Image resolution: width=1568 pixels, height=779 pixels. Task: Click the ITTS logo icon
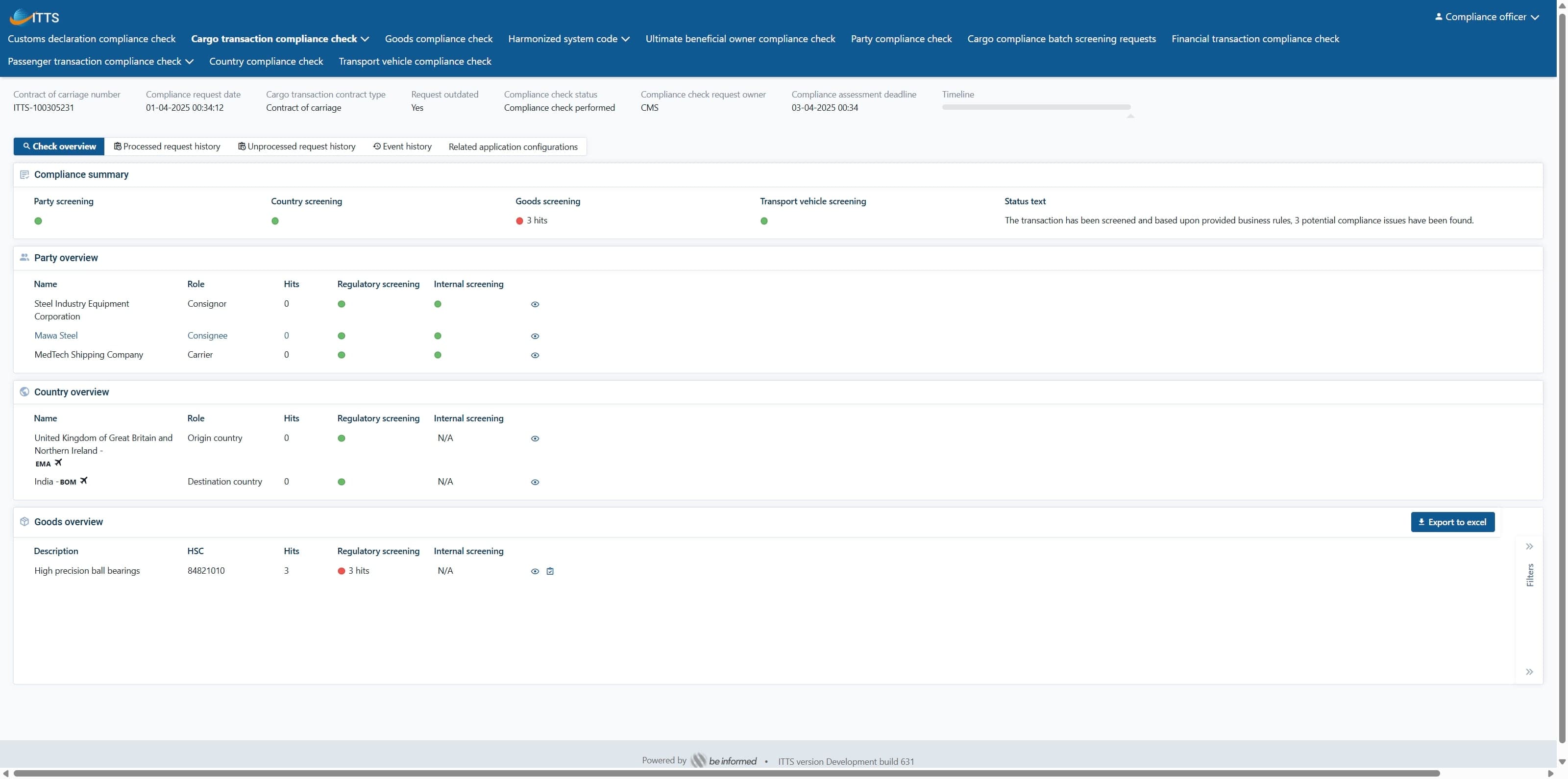pos(34,17)
